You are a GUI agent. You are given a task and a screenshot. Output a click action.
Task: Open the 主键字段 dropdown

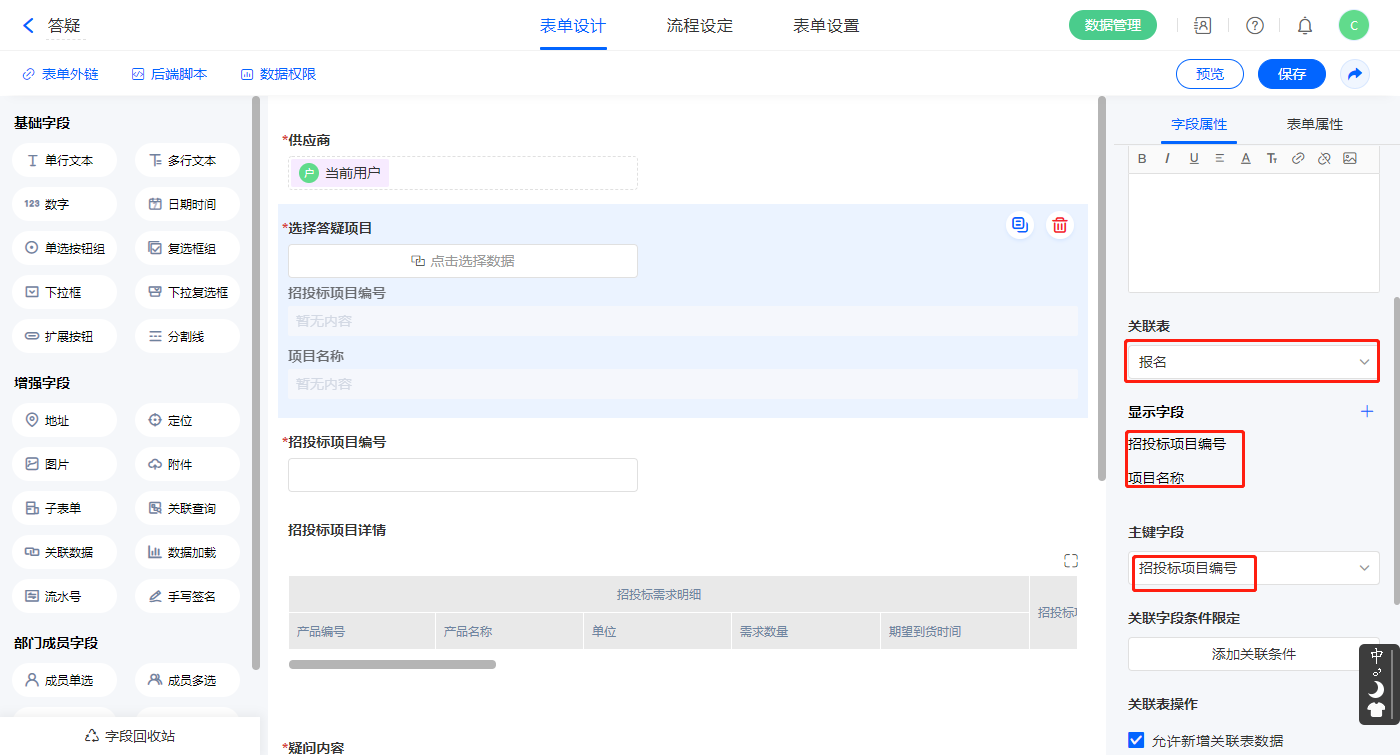click(1253, 568)
